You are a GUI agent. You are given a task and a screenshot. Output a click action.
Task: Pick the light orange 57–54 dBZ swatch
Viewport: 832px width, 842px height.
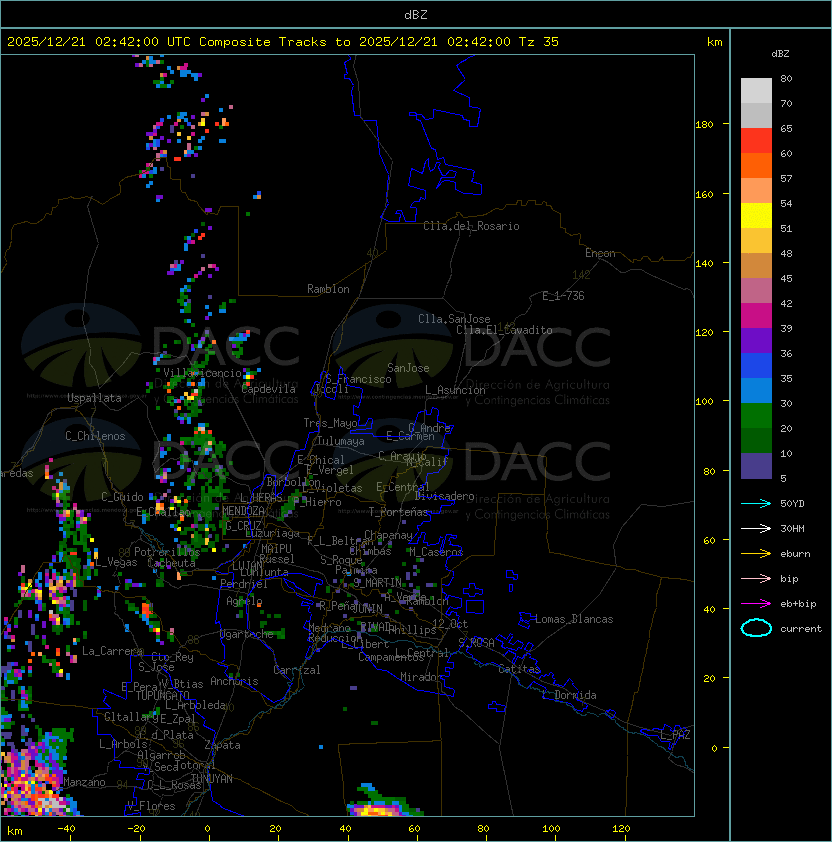pyautogui.click(x=756, y=191)
